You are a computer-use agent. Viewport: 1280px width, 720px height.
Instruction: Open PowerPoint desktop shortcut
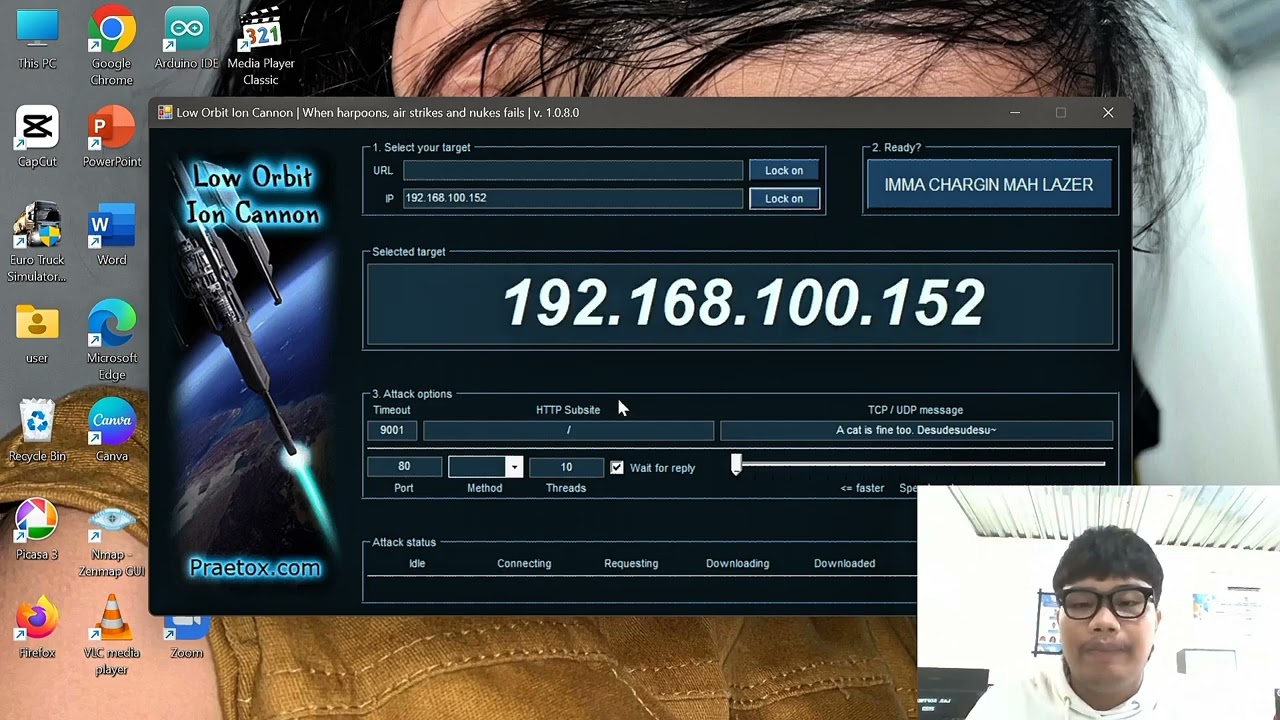pos(111,137)
